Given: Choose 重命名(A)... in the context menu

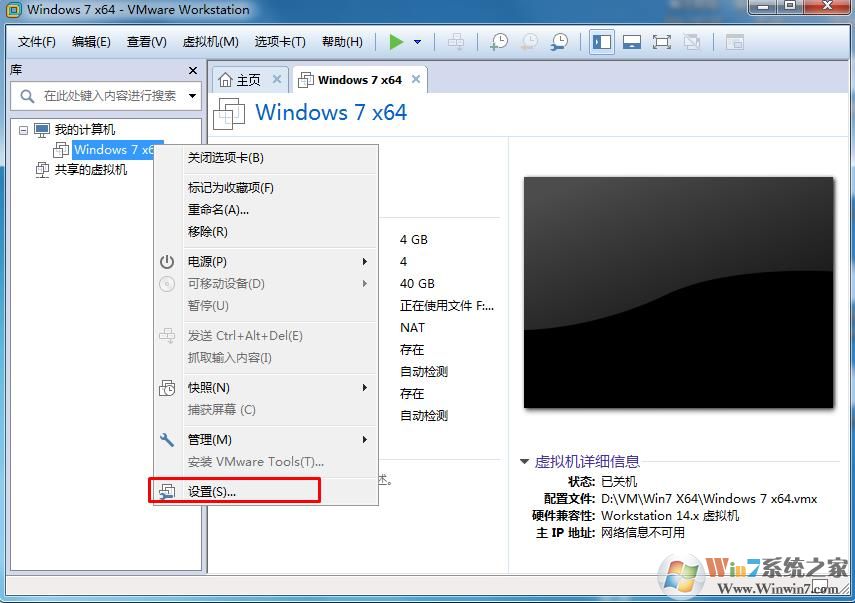Looking at the screenshot, I should click(x=266, y=210).
